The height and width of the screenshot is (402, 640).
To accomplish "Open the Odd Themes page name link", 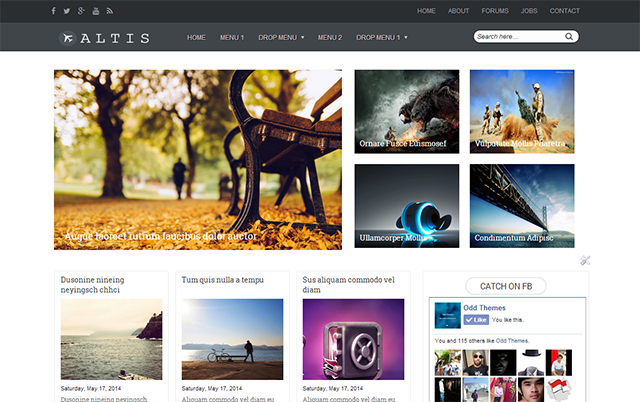I will pos(484,308).
